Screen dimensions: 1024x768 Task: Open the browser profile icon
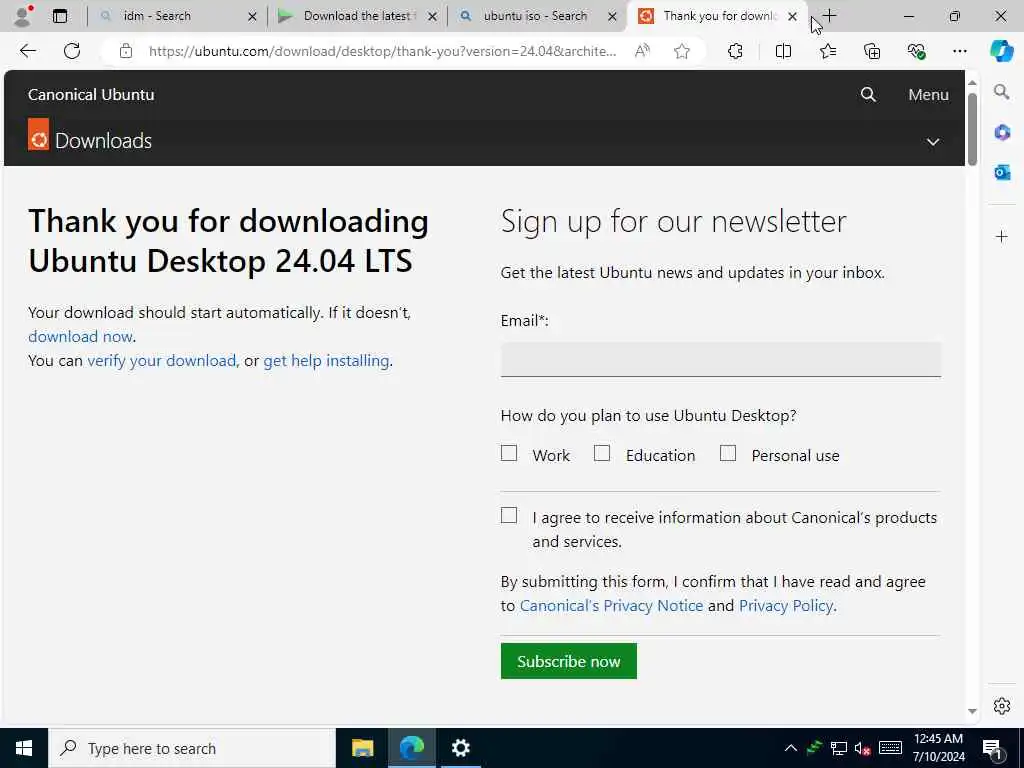22,16
